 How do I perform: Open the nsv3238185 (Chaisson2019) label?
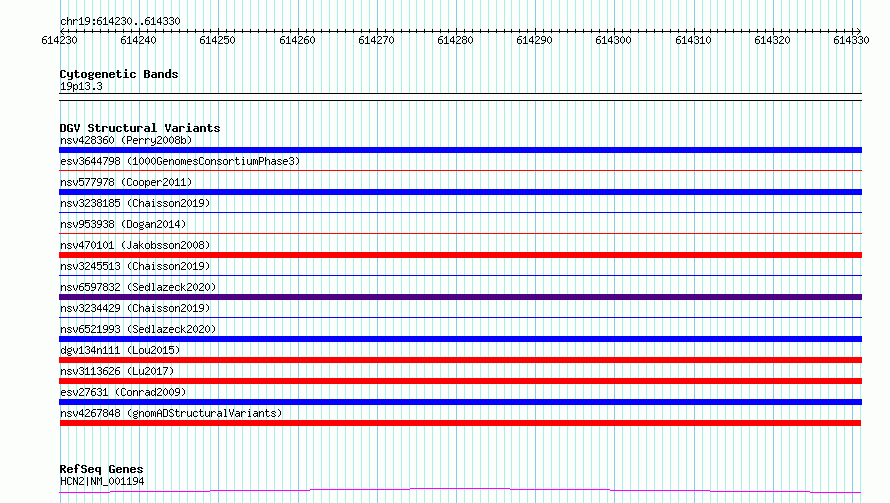(x=135, y=203)
